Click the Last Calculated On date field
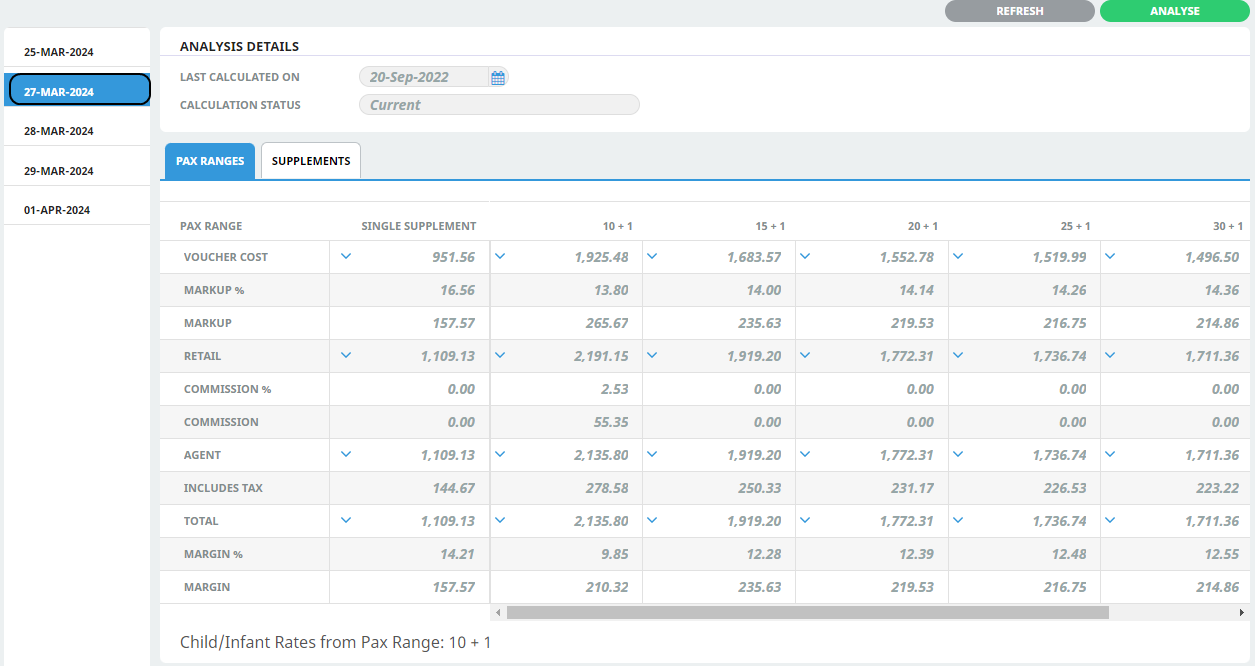The width and height of the screenshot is (1255, 666). click(424, 77)
